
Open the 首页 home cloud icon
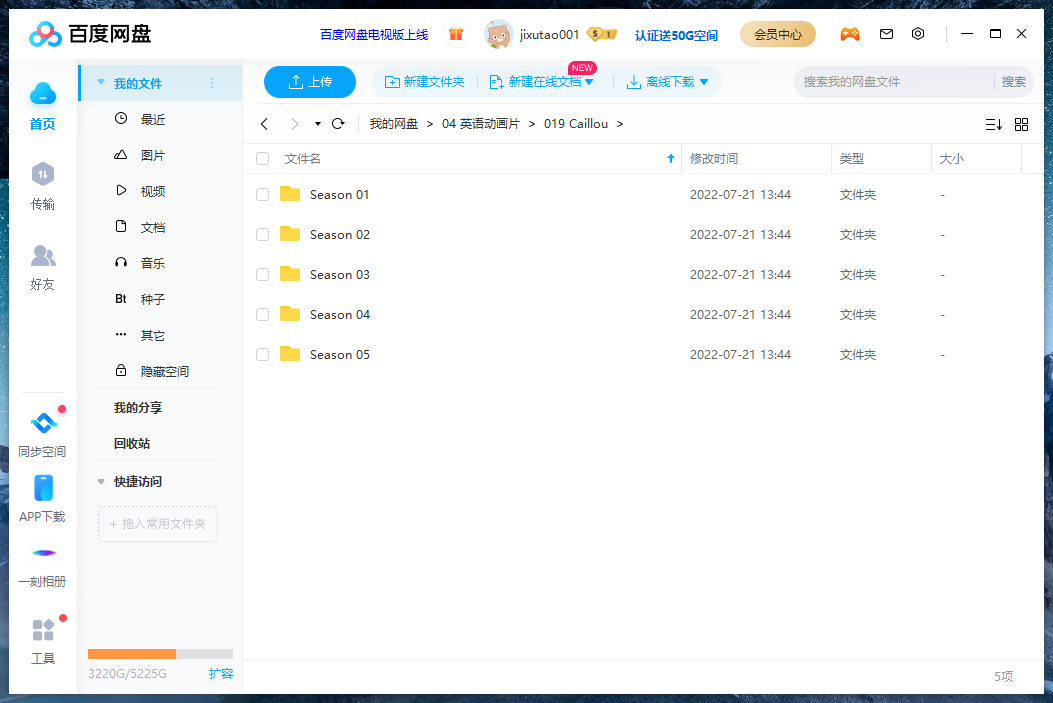coord(43,94)
